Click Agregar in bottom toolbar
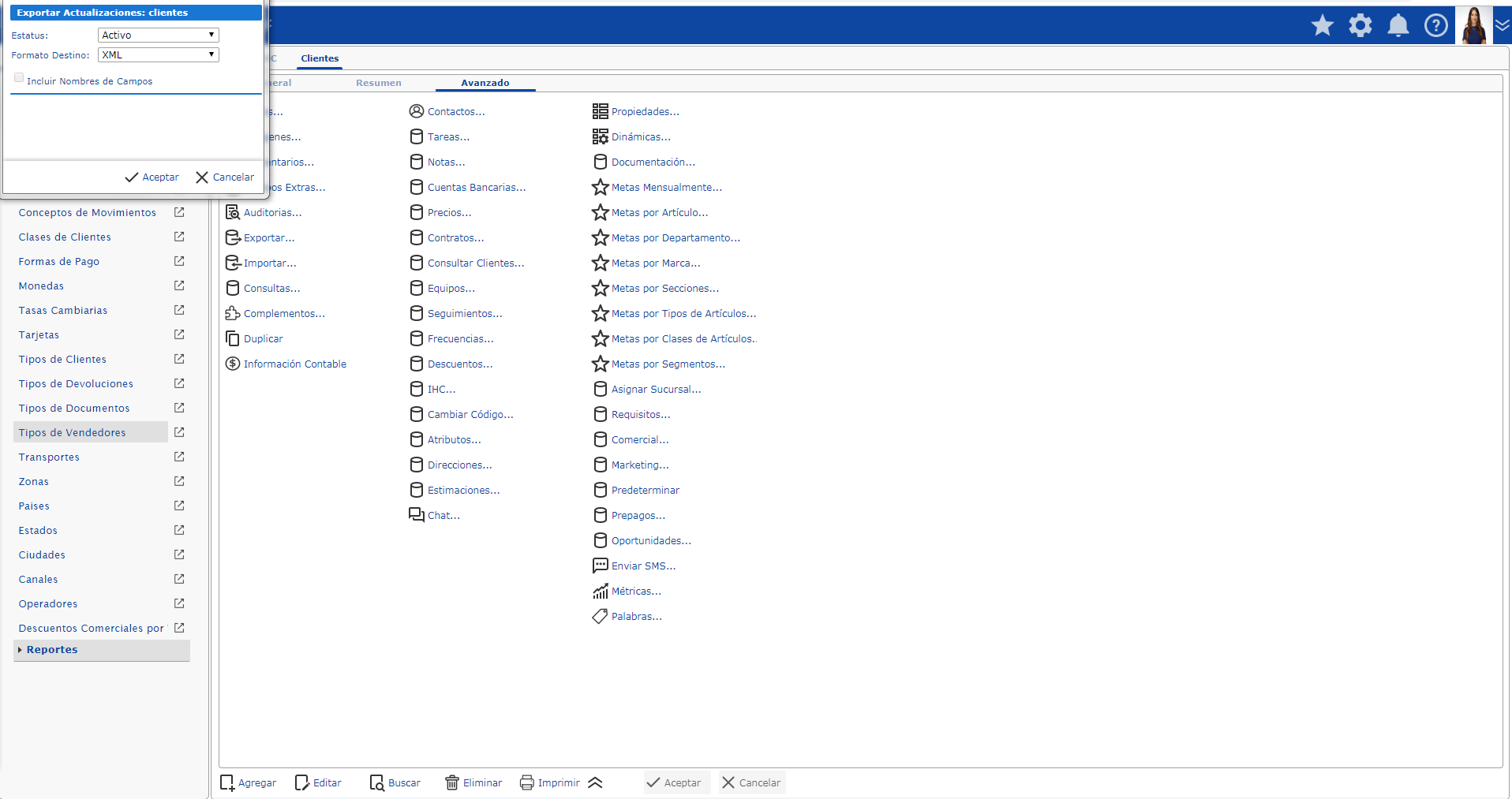This screenshot has height=799, width=1512. tap(249, 782)
